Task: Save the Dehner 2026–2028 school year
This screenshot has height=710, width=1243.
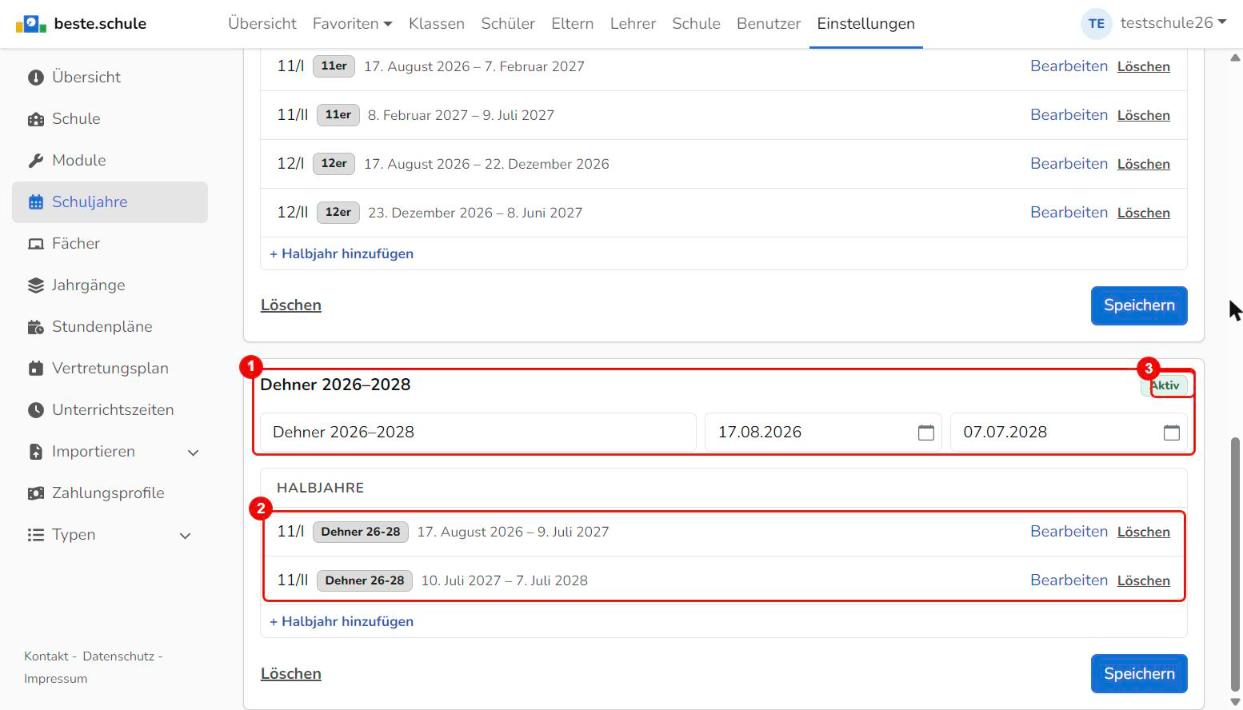Action: (1139, 674)
